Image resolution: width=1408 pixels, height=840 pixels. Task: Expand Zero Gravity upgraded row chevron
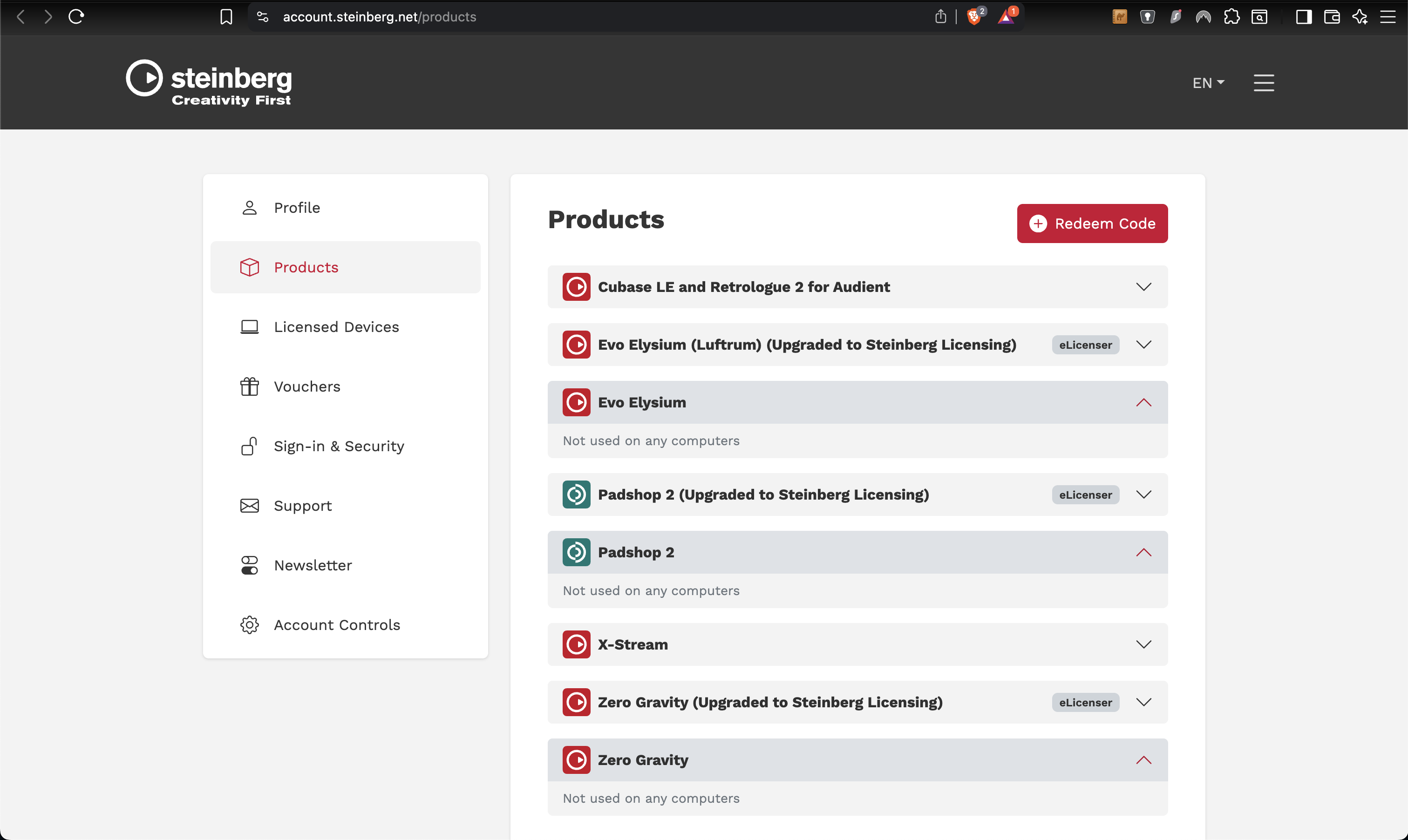point(1143,703)
